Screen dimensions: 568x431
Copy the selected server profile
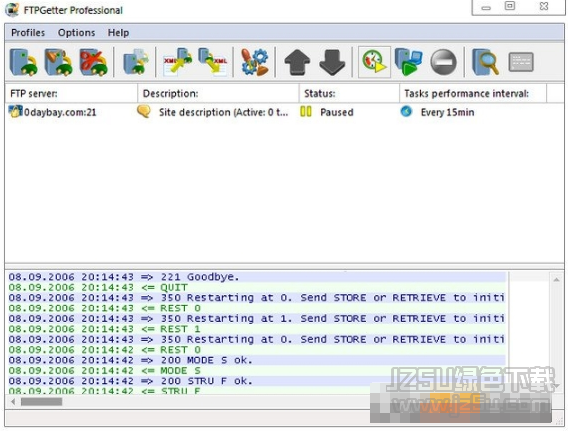(135, 62)
